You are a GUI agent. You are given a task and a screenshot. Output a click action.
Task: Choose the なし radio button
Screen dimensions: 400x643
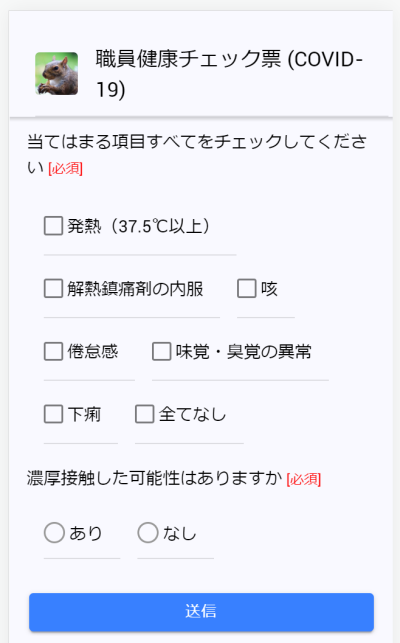pos(148,533)
